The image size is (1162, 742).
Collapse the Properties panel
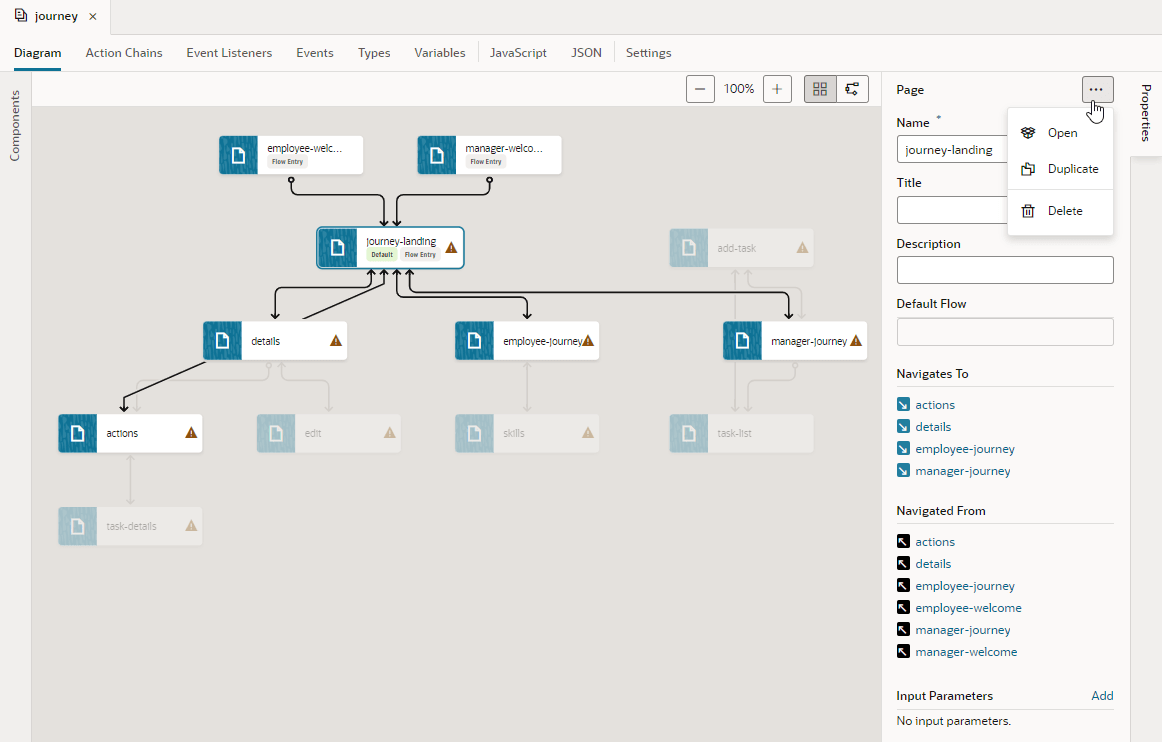(1144, 113)
